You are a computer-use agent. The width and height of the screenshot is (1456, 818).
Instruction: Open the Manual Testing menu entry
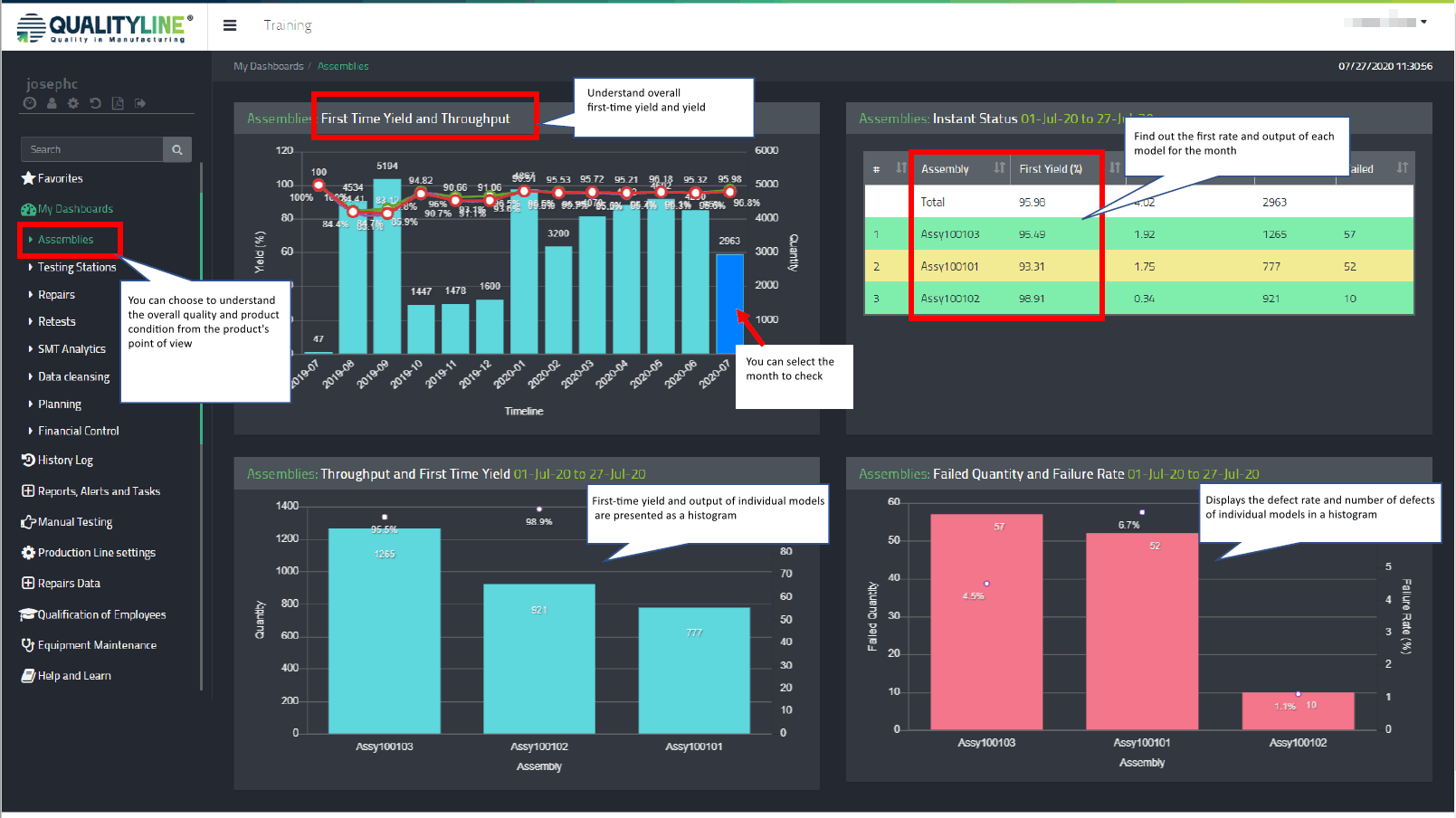[75, 522]
